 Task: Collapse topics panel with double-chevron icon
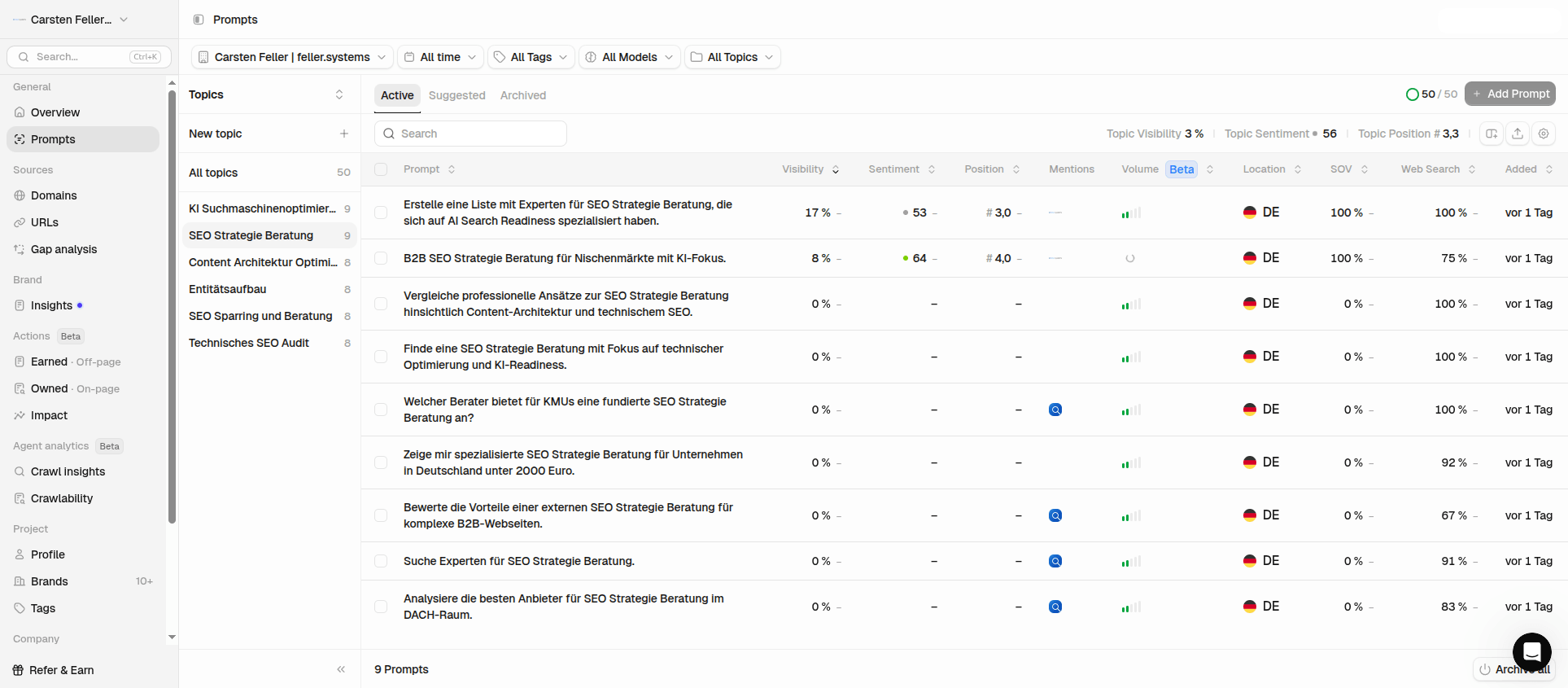pyautogui.click(x=341, y=669)
